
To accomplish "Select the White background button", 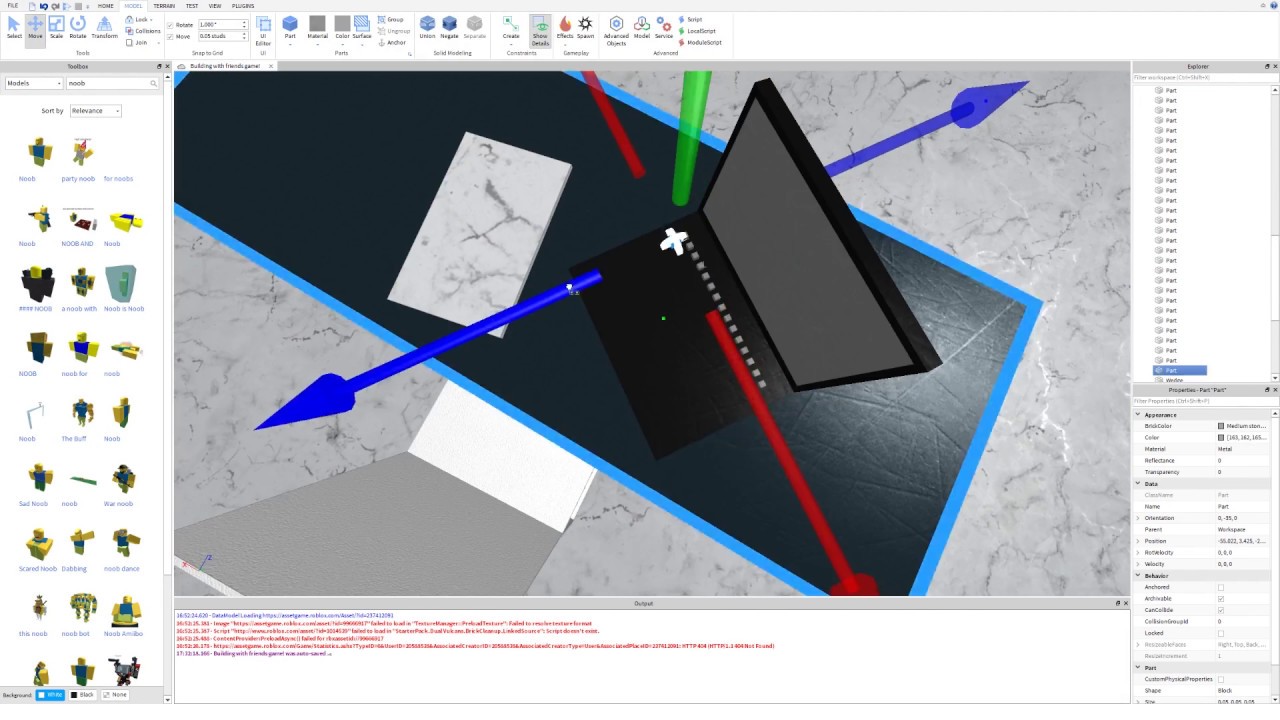I will (50, 695).
